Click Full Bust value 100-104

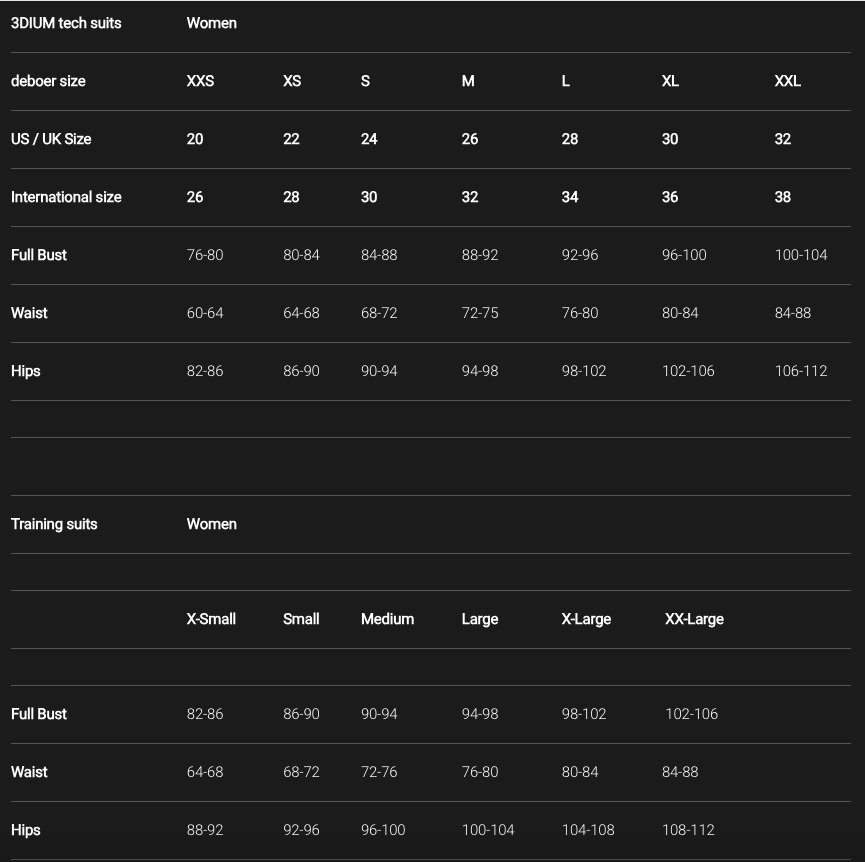pos(801,255)
